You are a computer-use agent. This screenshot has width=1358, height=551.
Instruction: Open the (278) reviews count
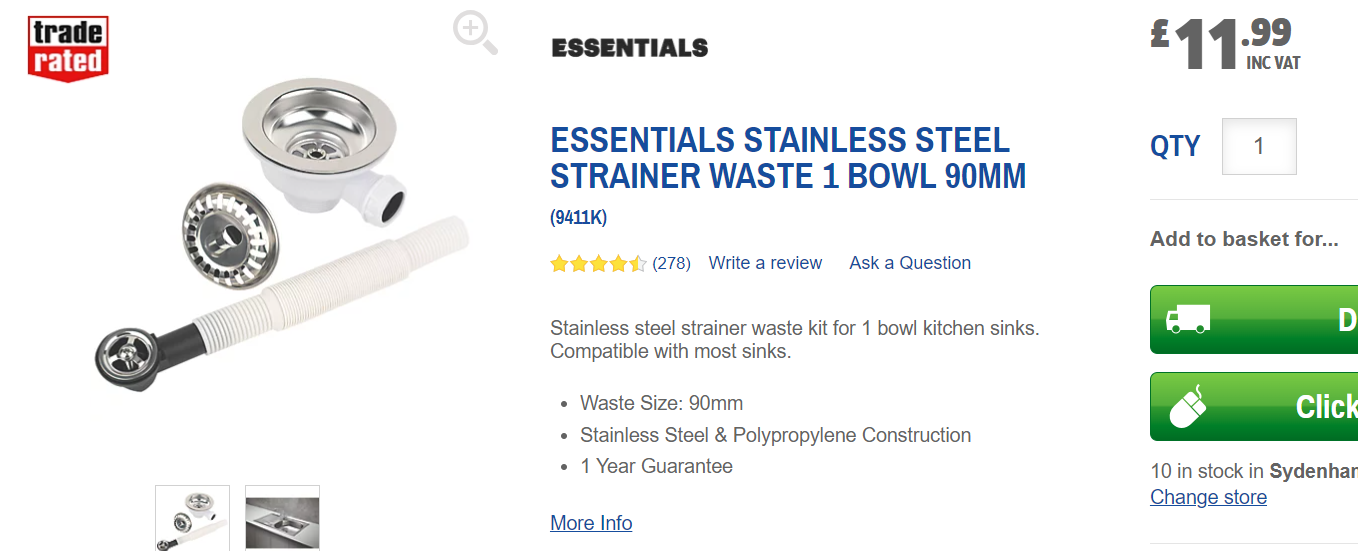click(671, 264)
